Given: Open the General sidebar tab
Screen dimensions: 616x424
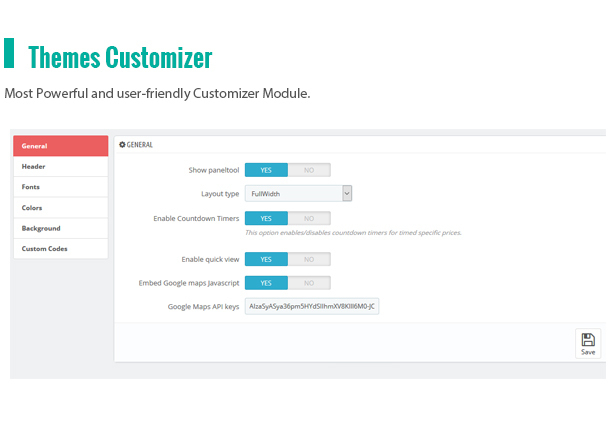Looking at the screenshot, I should pos(61,146).
